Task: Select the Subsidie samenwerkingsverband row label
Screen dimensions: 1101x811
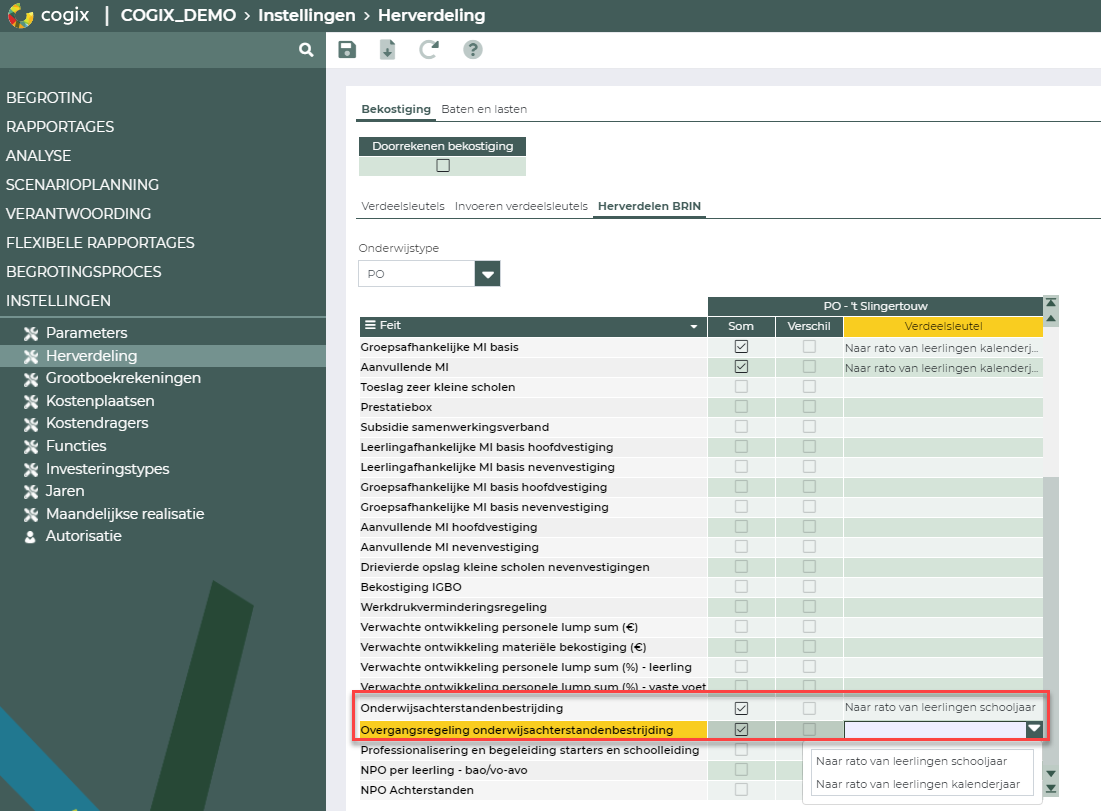Action: [455, 427]
